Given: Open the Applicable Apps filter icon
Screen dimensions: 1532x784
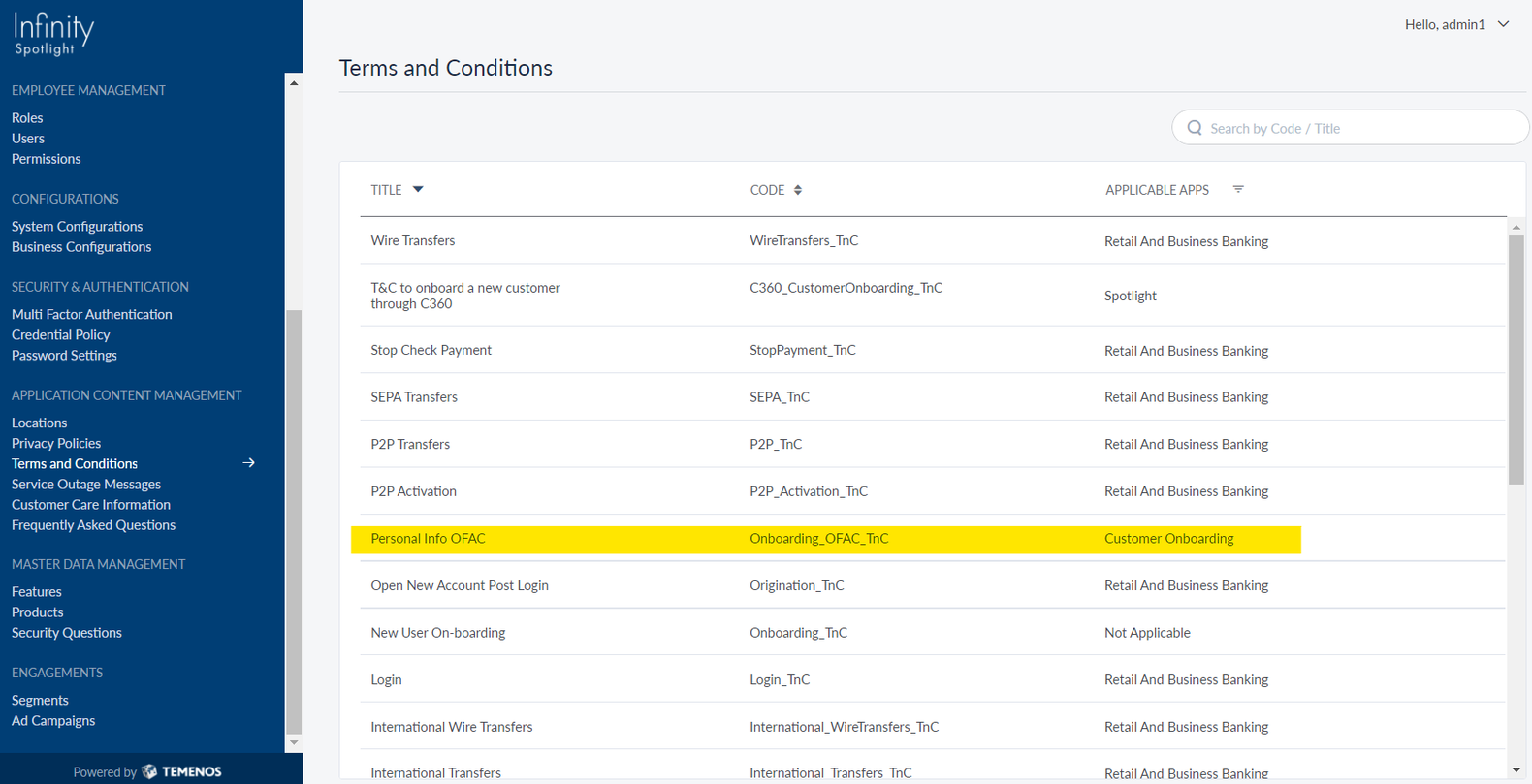Looking at the screenshot, I should [1238, 190].
